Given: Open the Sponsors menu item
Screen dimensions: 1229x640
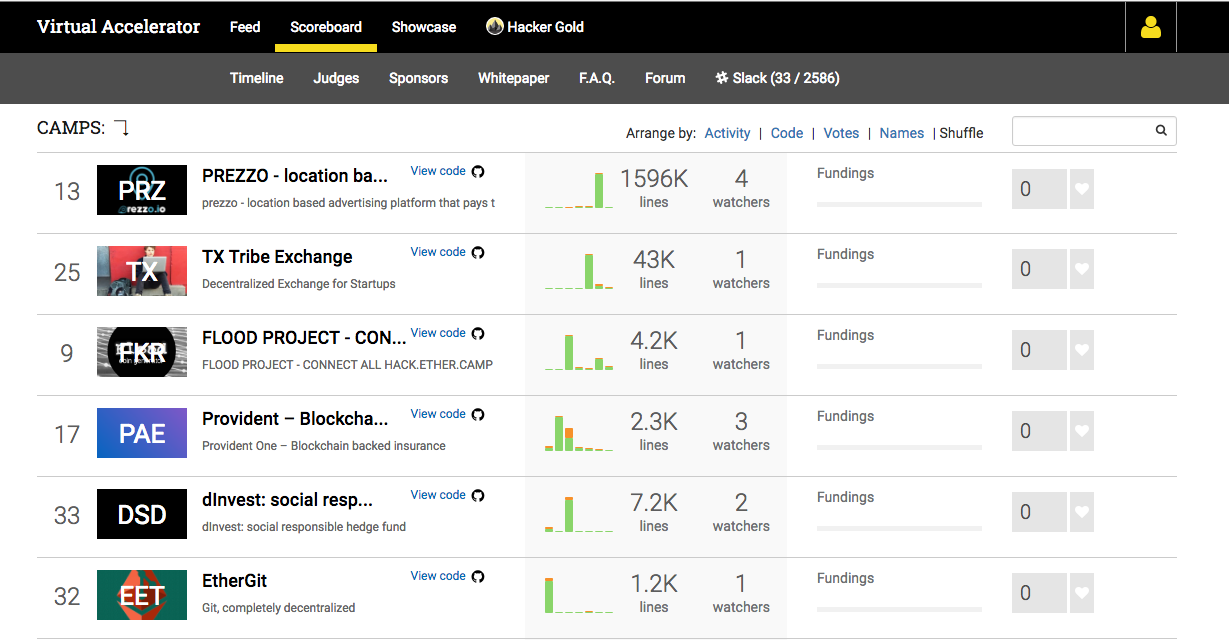Looking at the screenshot, I should 418,78.
